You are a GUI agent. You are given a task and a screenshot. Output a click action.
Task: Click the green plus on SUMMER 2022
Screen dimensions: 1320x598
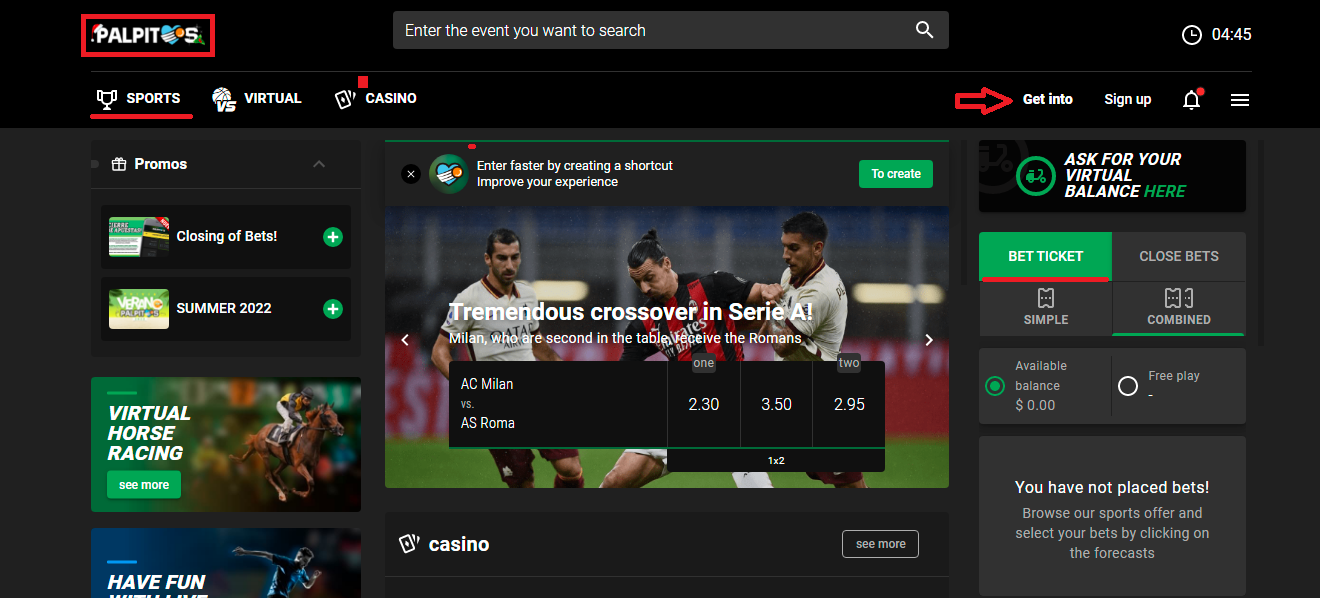(333, 309)
